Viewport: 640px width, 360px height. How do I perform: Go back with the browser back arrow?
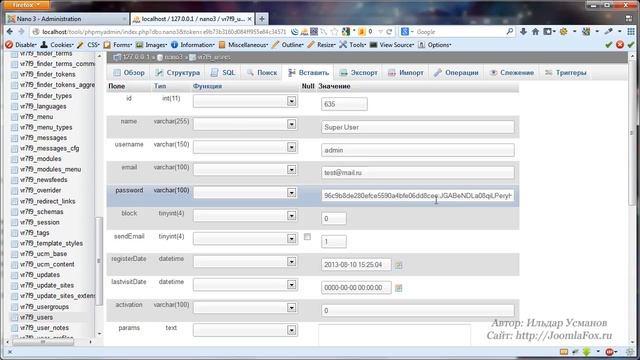[10, 31]
